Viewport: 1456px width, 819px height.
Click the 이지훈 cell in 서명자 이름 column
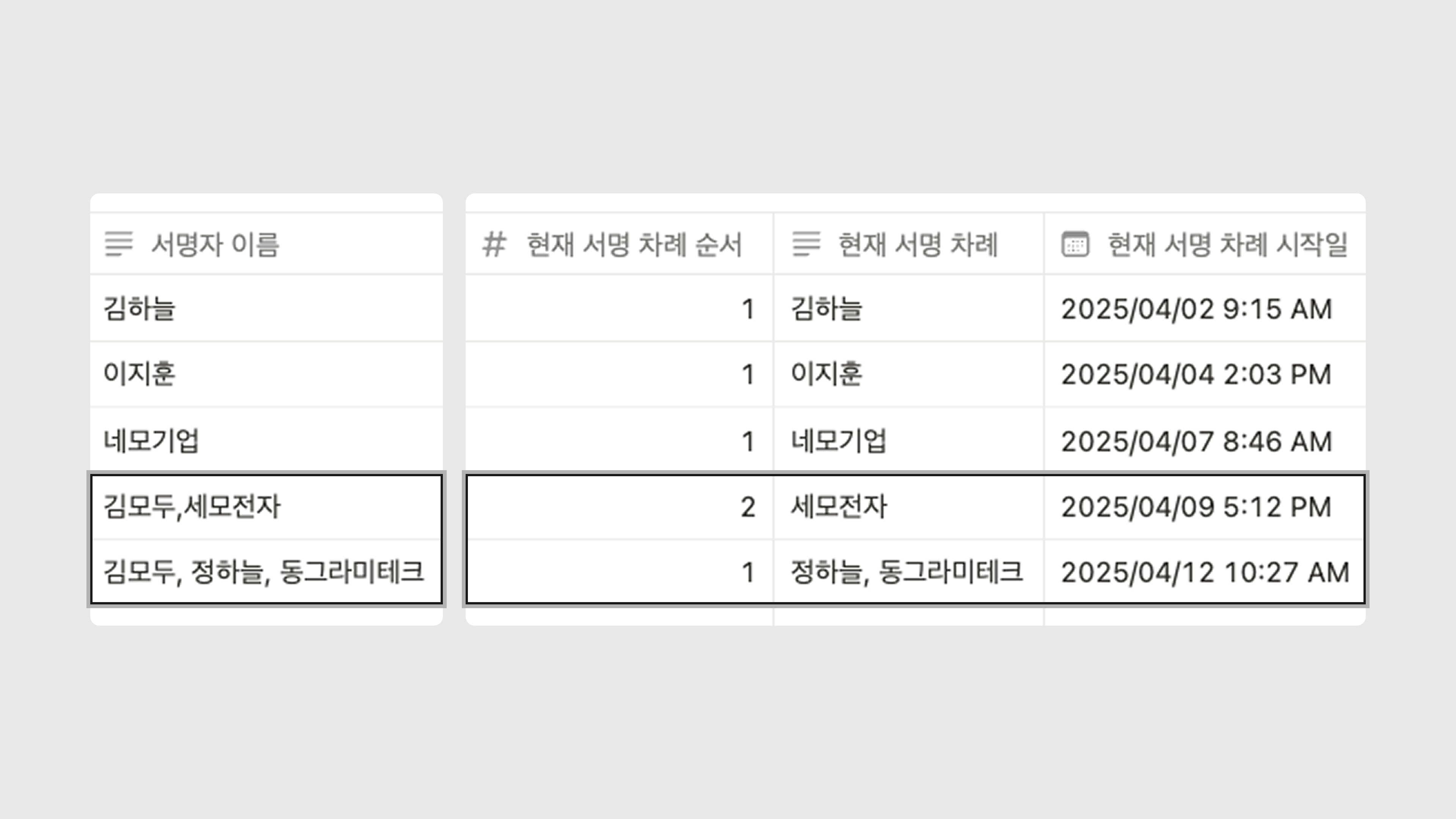pyautogui.click(x=140, y=374)
